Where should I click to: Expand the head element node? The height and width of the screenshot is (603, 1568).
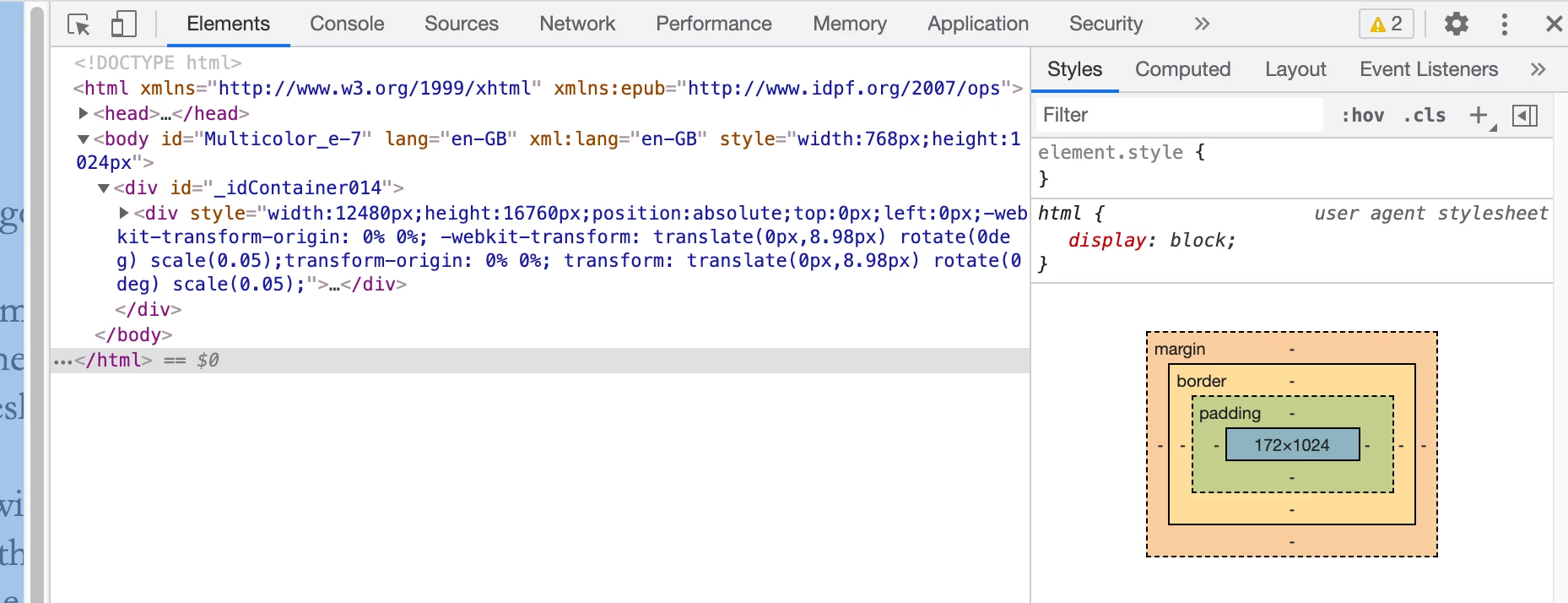[x=84, y=113]
